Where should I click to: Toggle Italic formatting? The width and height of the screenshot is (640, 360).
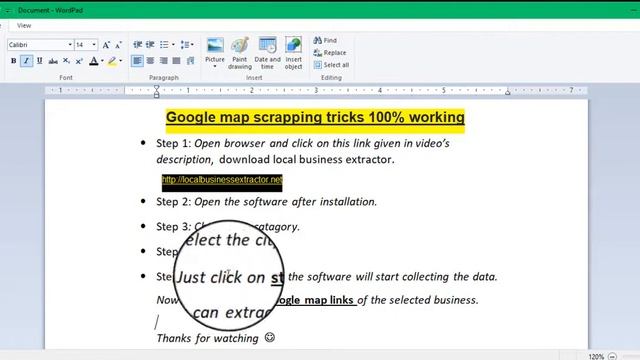click(x=27, y=61)
